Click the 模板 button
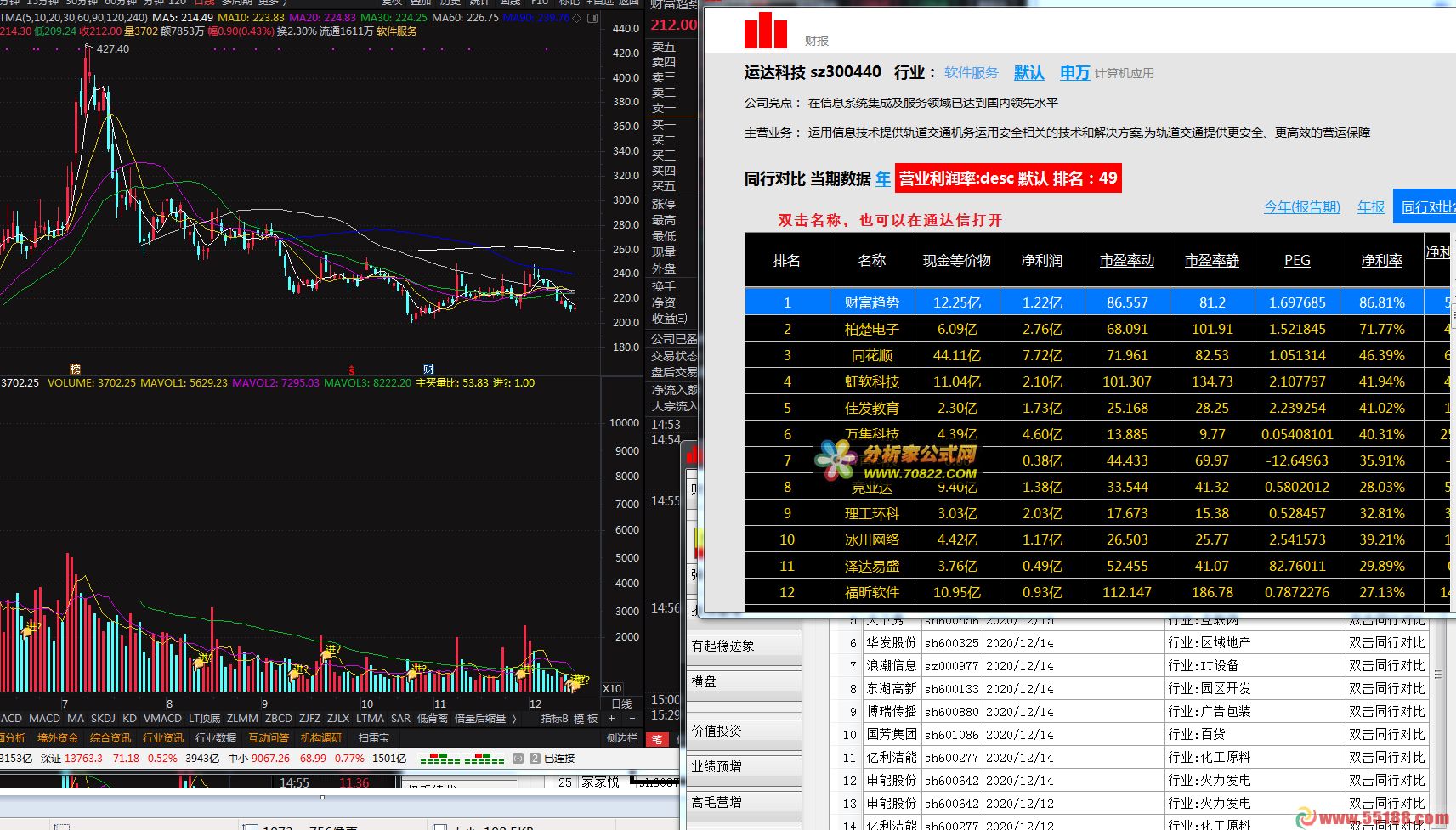Image resolution: width=1456 pixels, height=830 pixels. 586,719
